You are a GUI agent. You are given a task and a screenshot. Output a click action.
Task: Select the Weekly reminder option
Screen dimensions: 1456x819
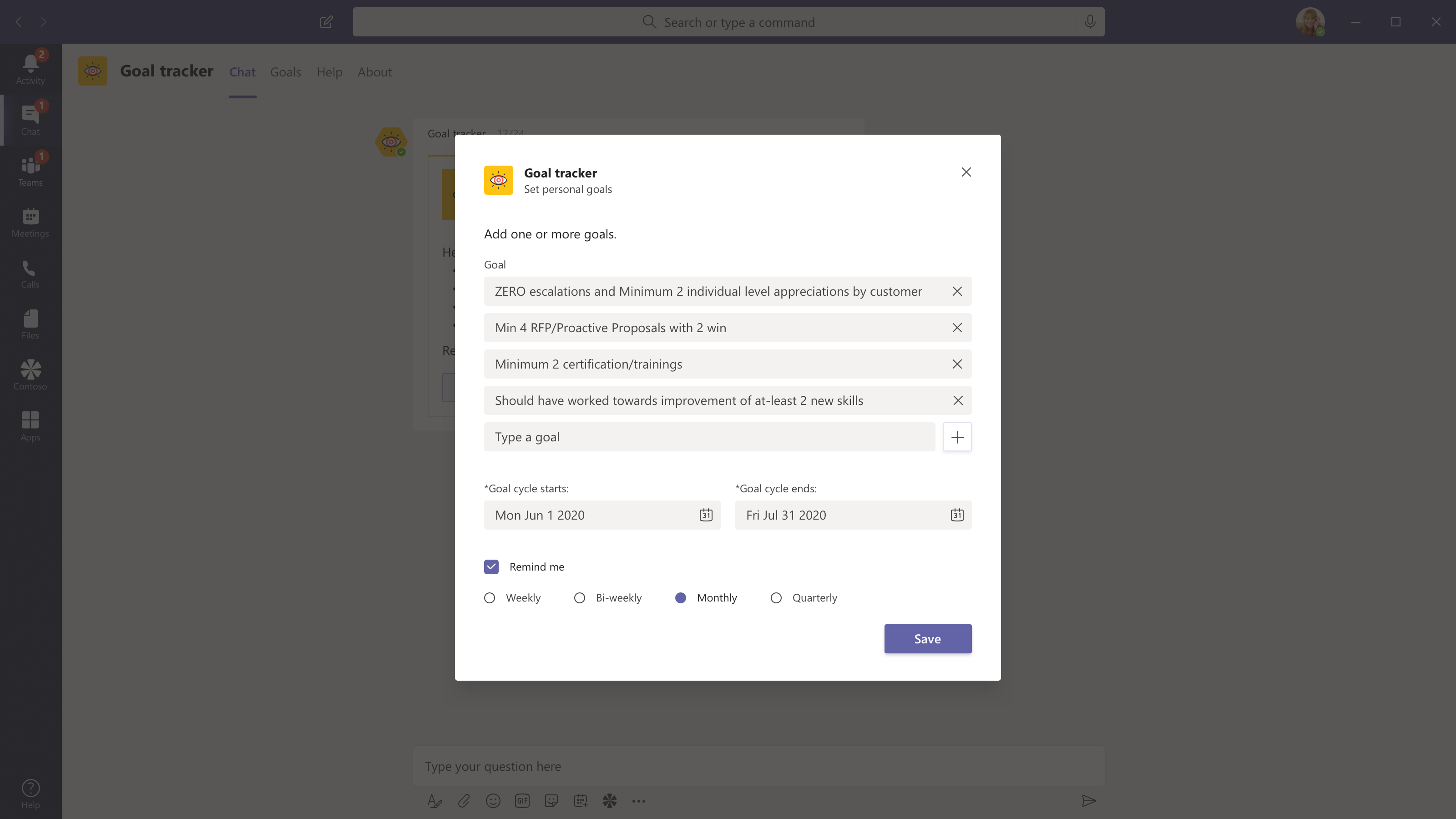490,598
